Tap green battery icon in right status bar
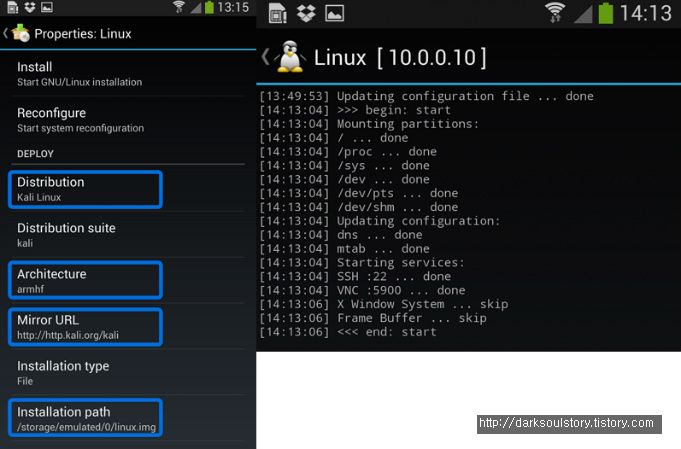This screenshot has width=681, height=449. 606,13
